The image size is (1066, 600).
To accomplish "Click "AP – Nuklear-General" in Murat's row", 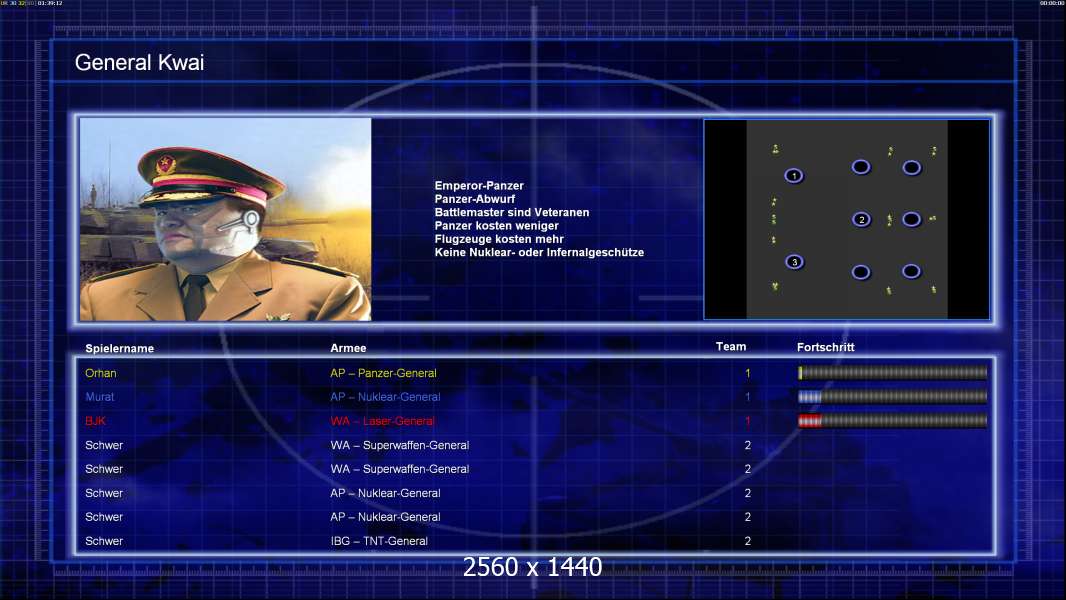I will tap(385, 397).
